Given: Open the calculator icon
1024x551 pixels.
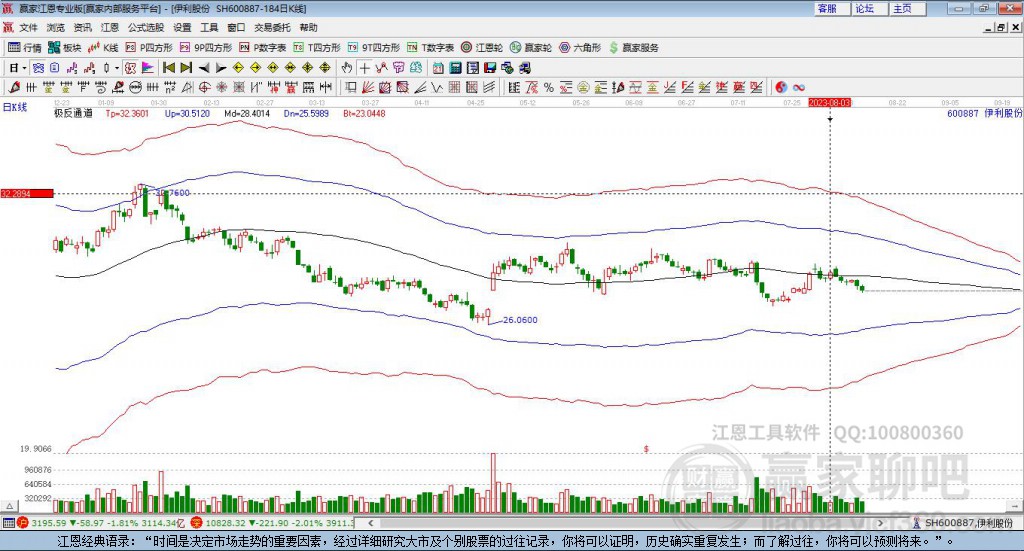Looking at the screenshot, I should [x=456, y=68].
